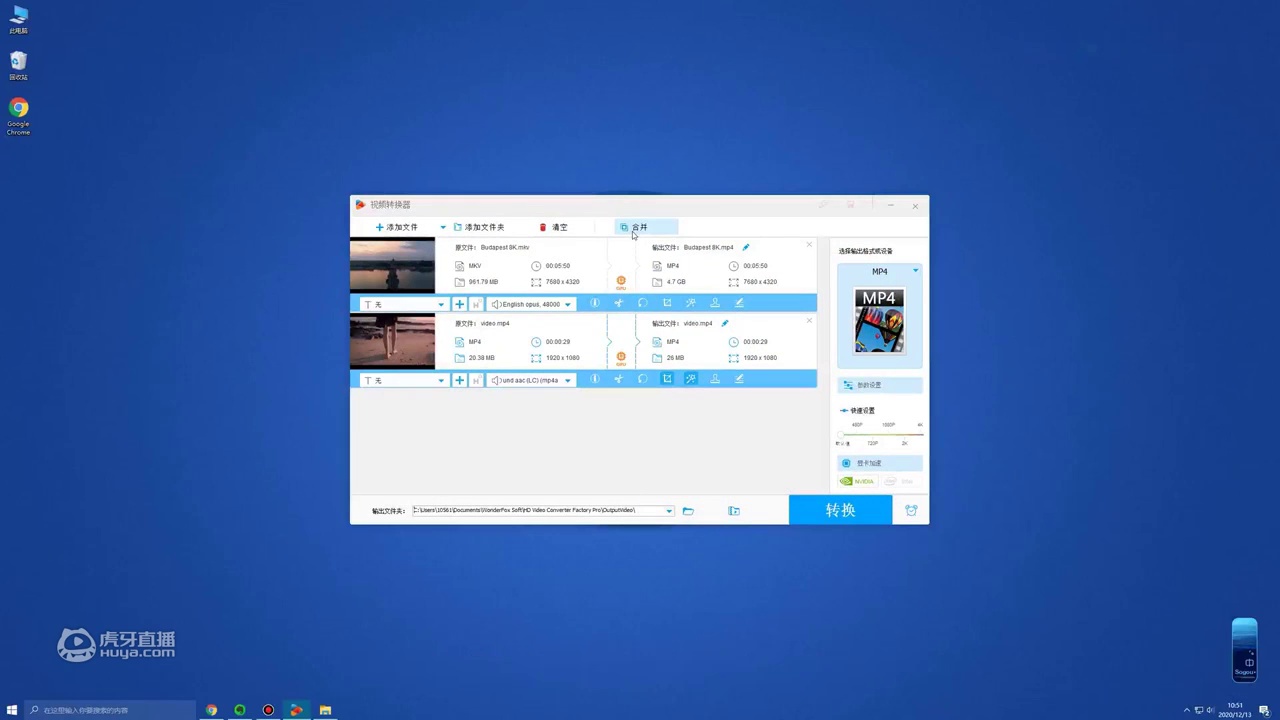Toggle GPU icon on video.mp4 row
The image size is (1280, 720).
tap(621, 358)
